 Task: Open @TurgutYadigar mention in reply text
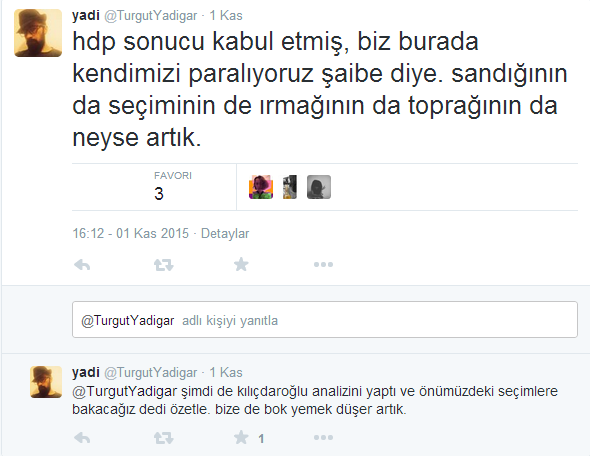coord(125,391)
